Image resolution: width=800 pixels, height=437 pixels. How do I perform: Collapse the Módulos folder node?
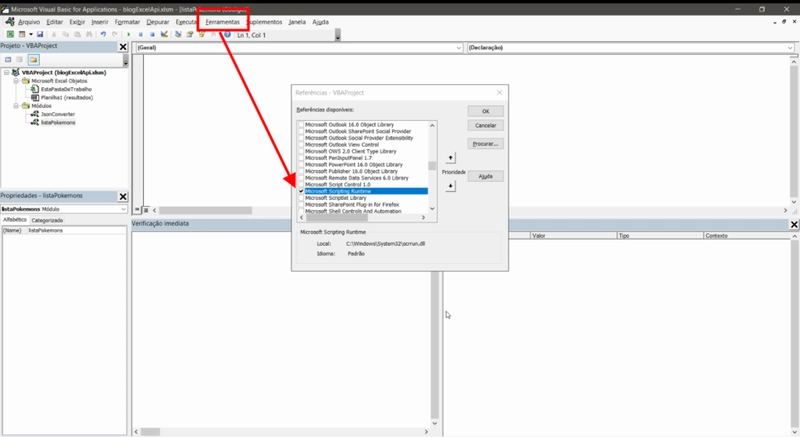point(16,106)
